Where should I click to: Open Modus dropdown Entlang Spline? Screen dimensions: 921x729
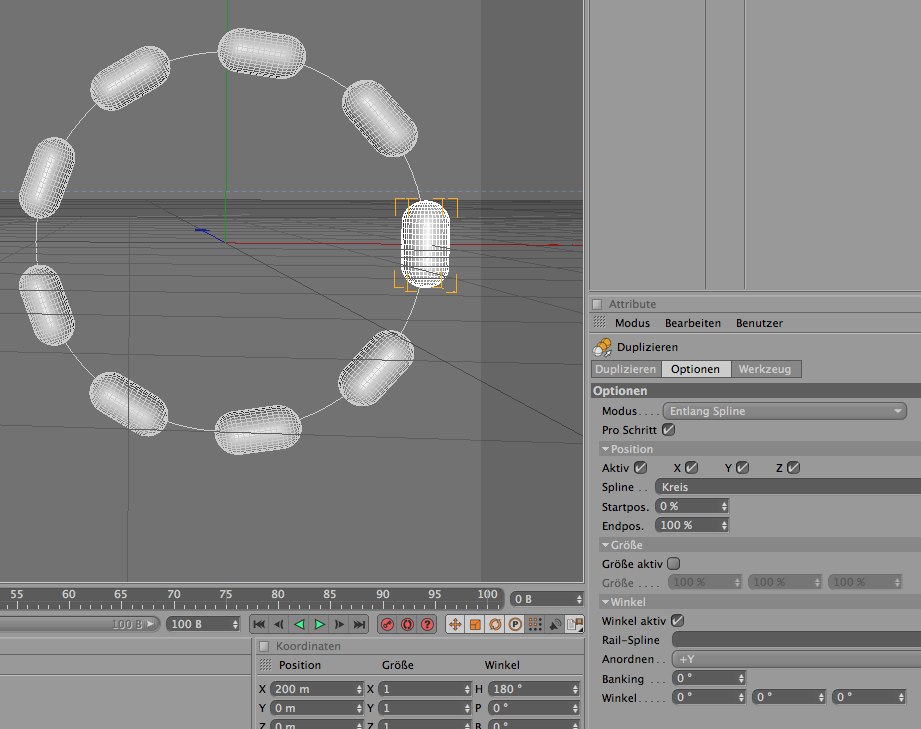click(785, 411)
